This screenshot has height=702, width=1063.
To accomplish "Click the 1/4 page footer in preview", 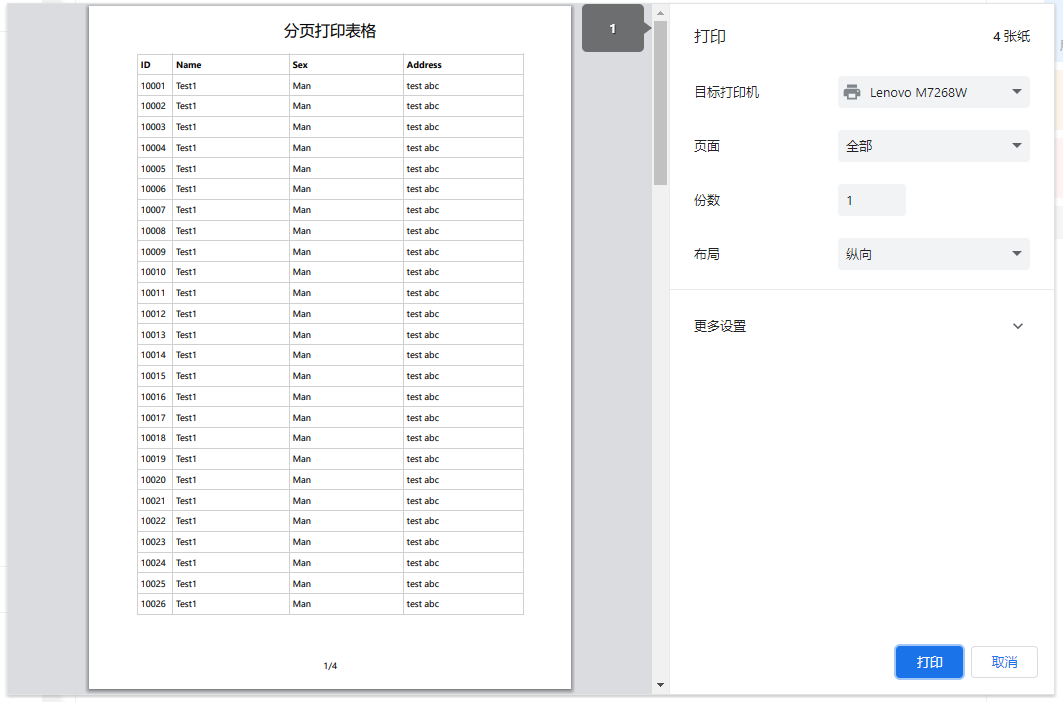I will (x=330, y=666).
